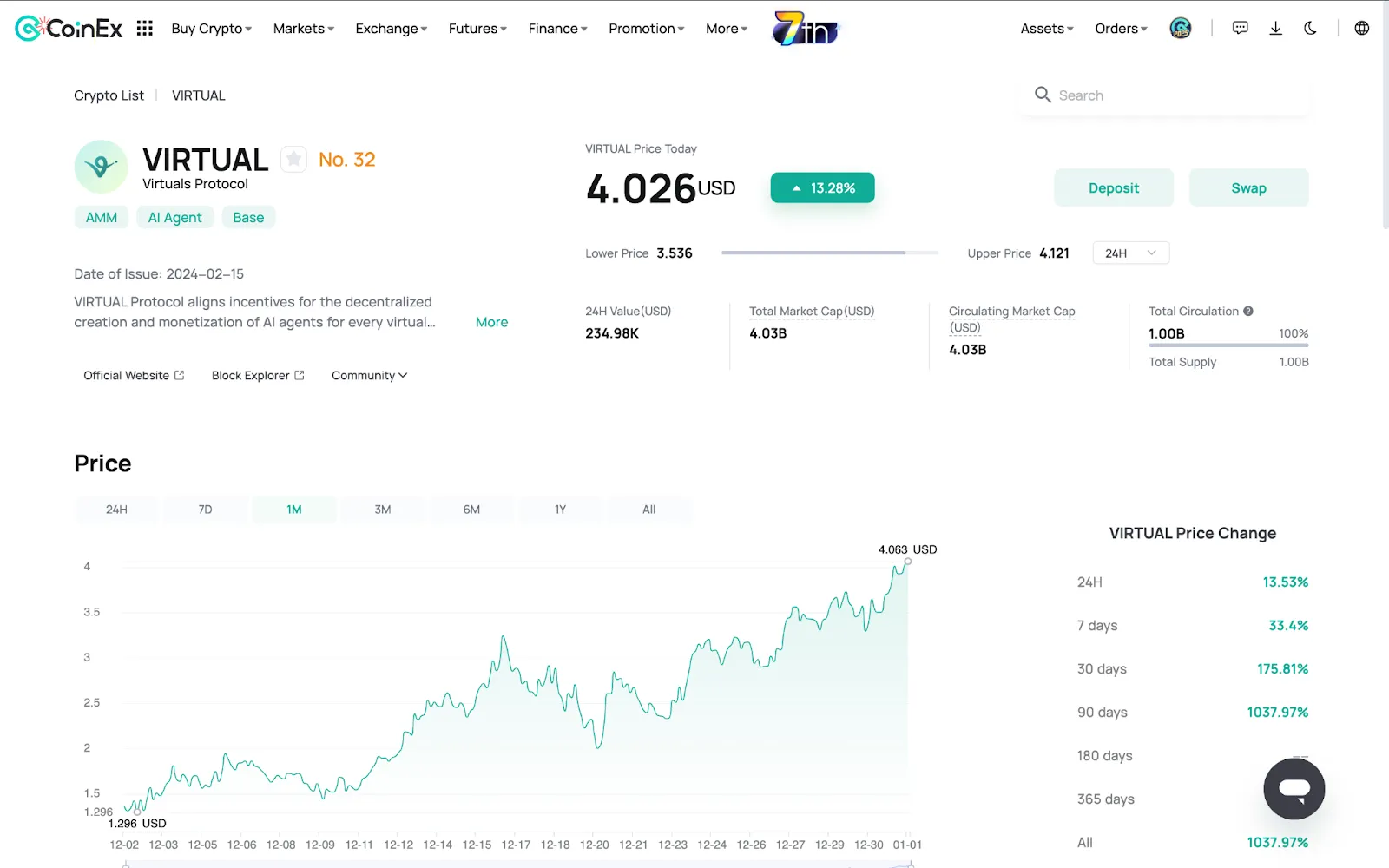
Task: Click the 90 days 1037.97% value
Action: coord(1277,712)
